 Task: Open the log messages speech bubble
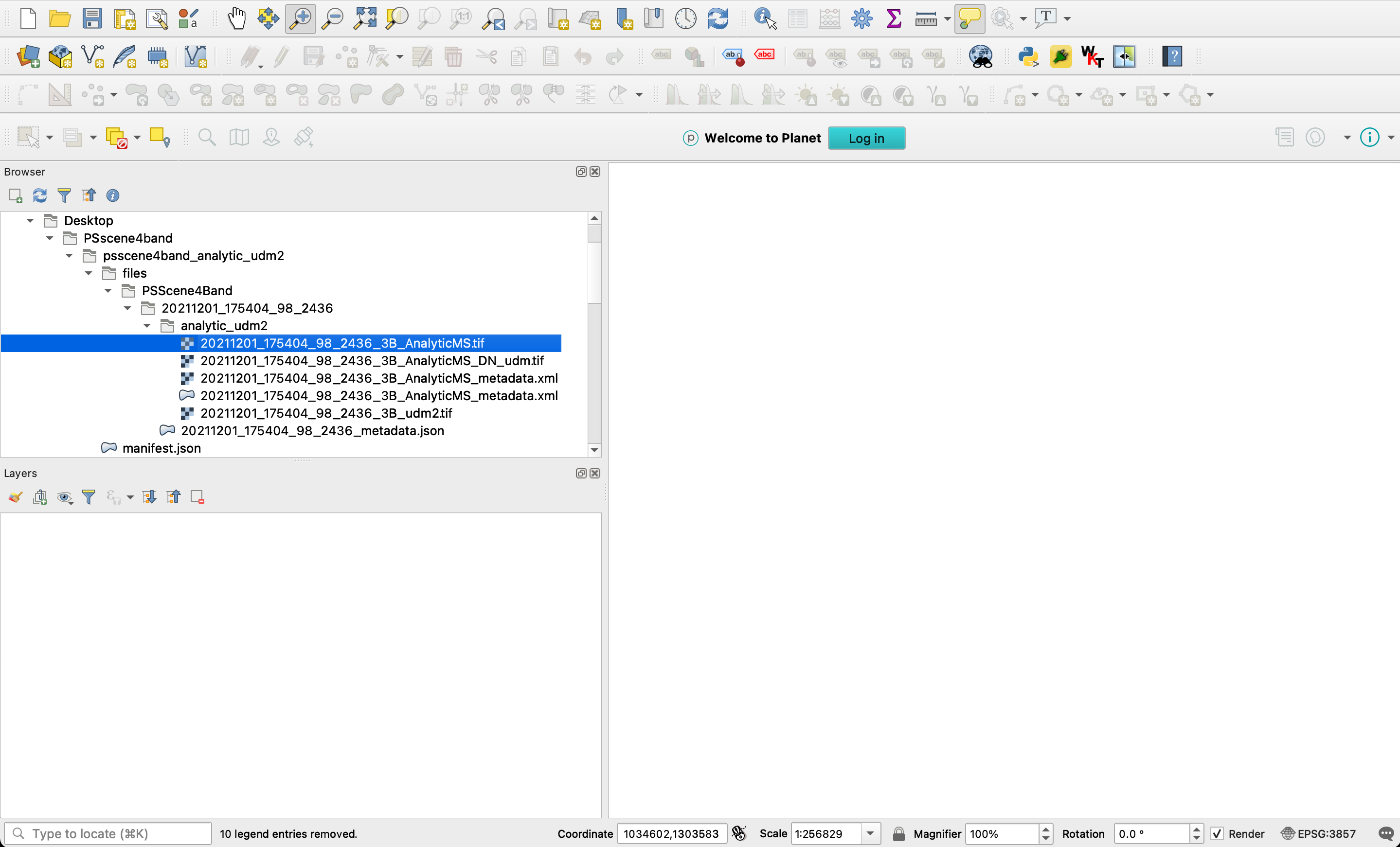pos(1386,833)
